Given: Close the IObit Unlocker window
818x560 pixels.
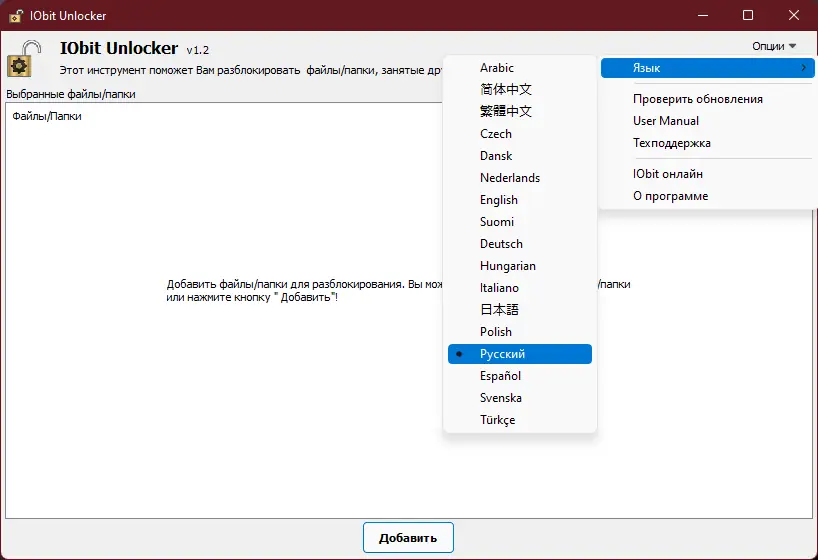Looking at the screenshot, I should pyautogui.click(x=793, y=15).
